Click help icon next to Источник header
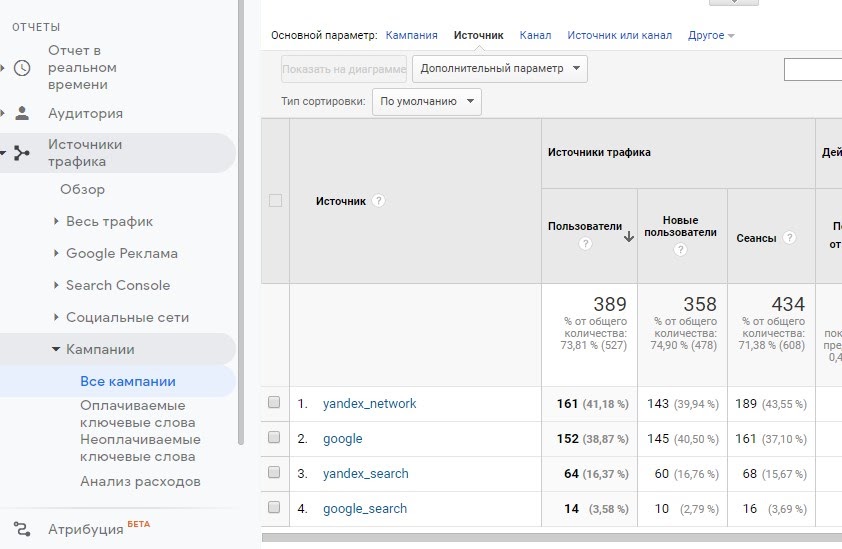The height and width of the screenshot is (549, 842). pyautogui.click(x=379, y=201)
